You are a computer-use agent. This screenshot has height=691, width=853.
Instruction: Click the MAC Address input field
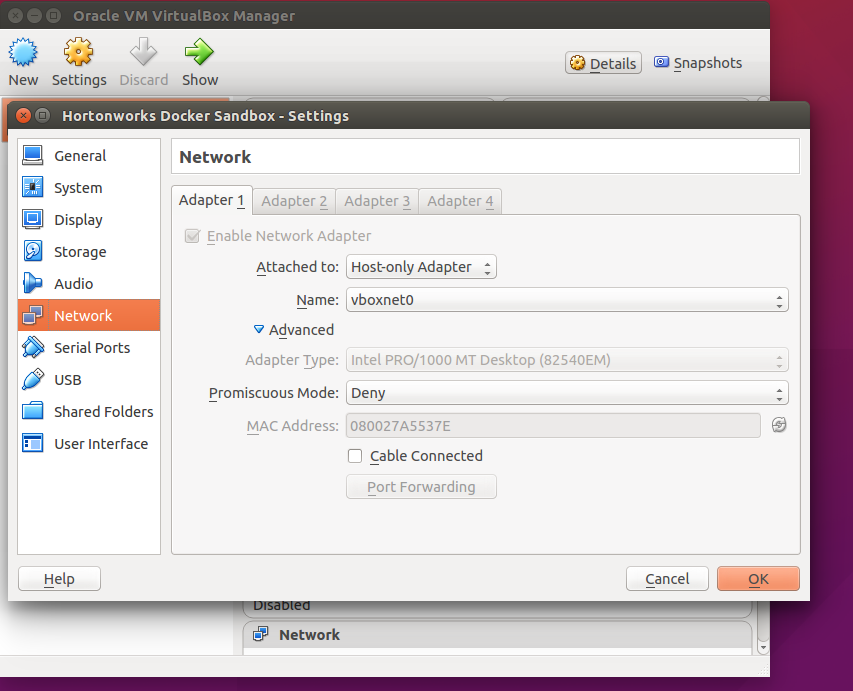point(553,425)
